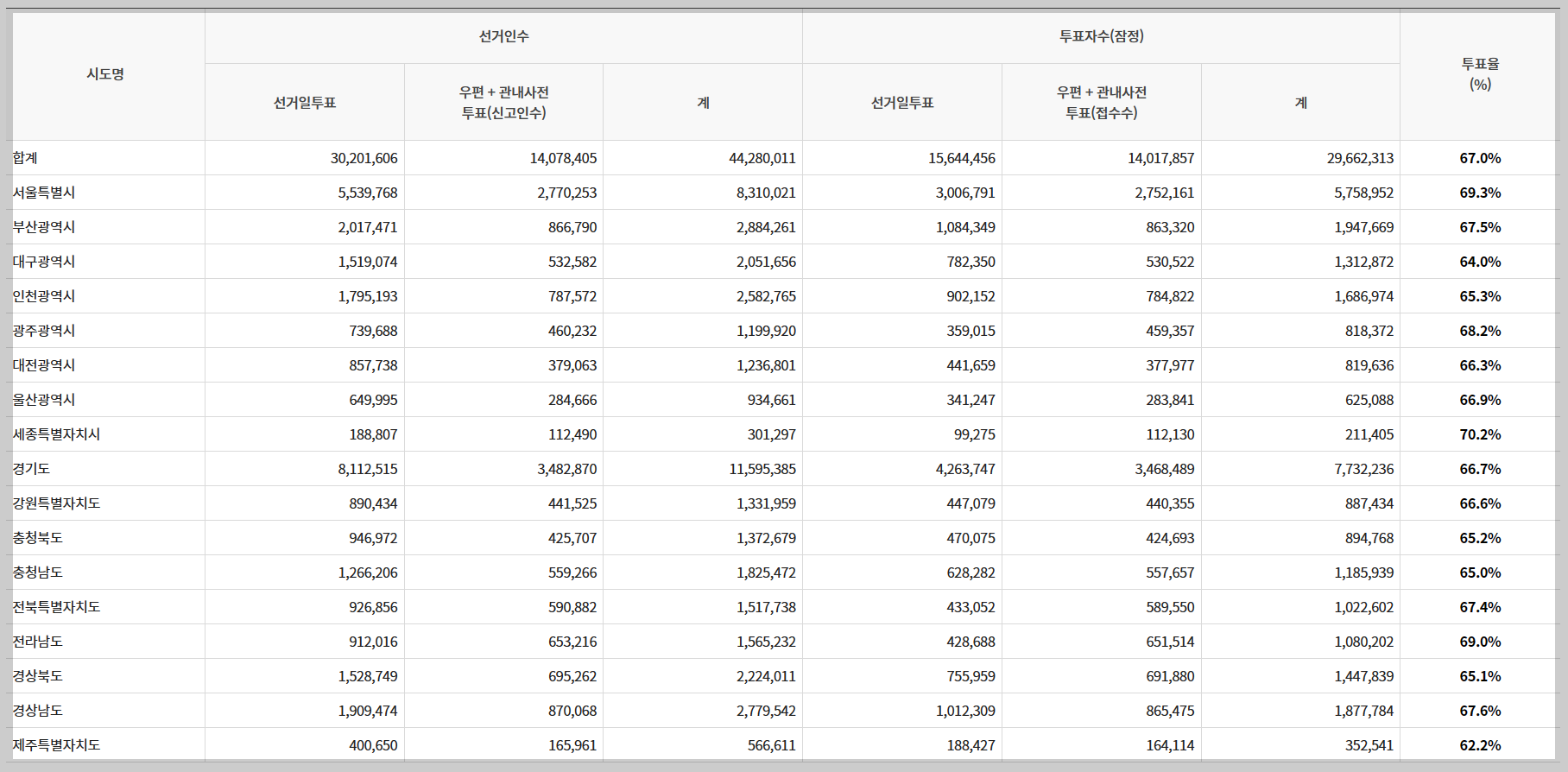Viewport: 1568px width, 772px height.
Task: Click Jeju turnout value 62.2%
Action: [x=1480, y=745]
